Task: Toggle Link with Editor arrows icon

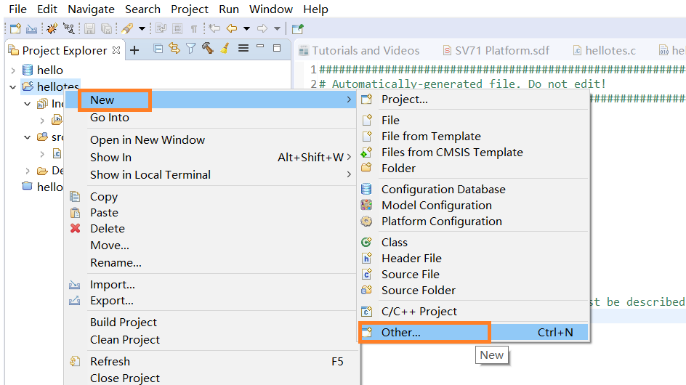Action: point(174,49)
